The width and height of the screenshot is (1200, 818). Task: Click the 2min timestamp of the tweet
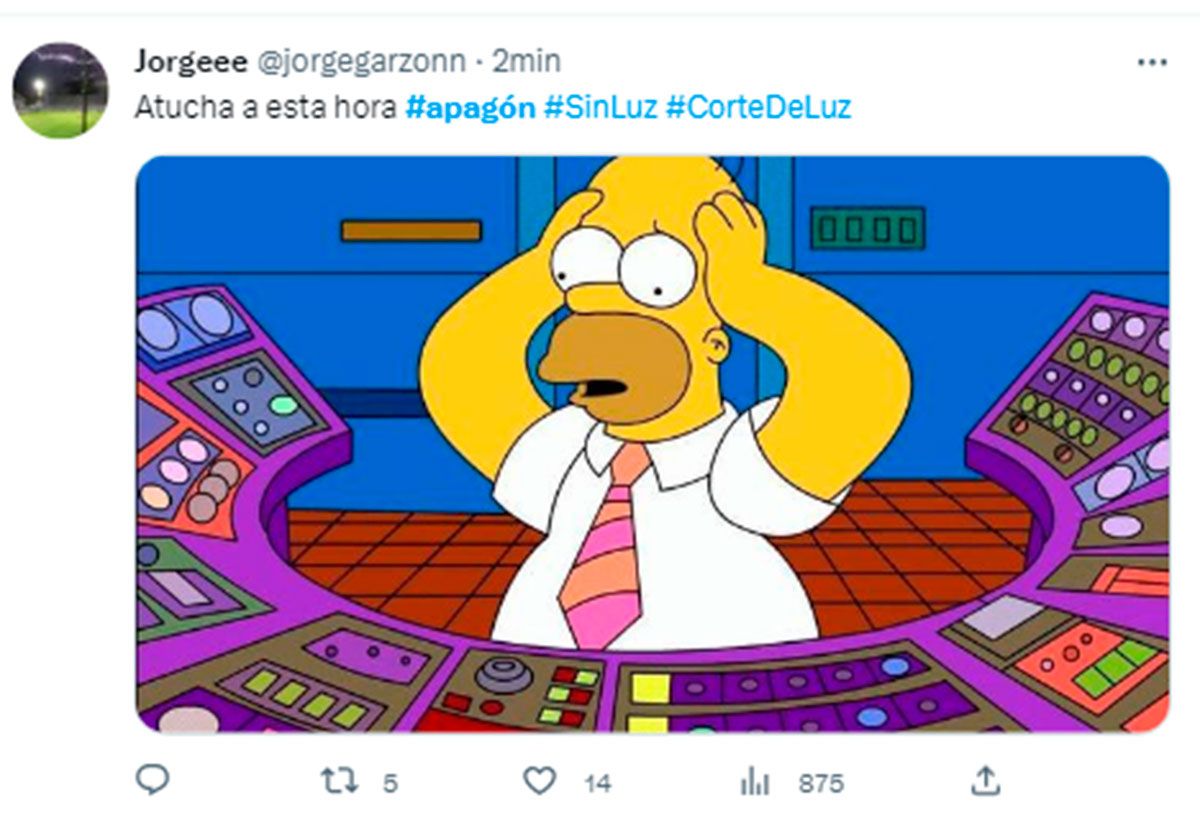click(526, 62)
